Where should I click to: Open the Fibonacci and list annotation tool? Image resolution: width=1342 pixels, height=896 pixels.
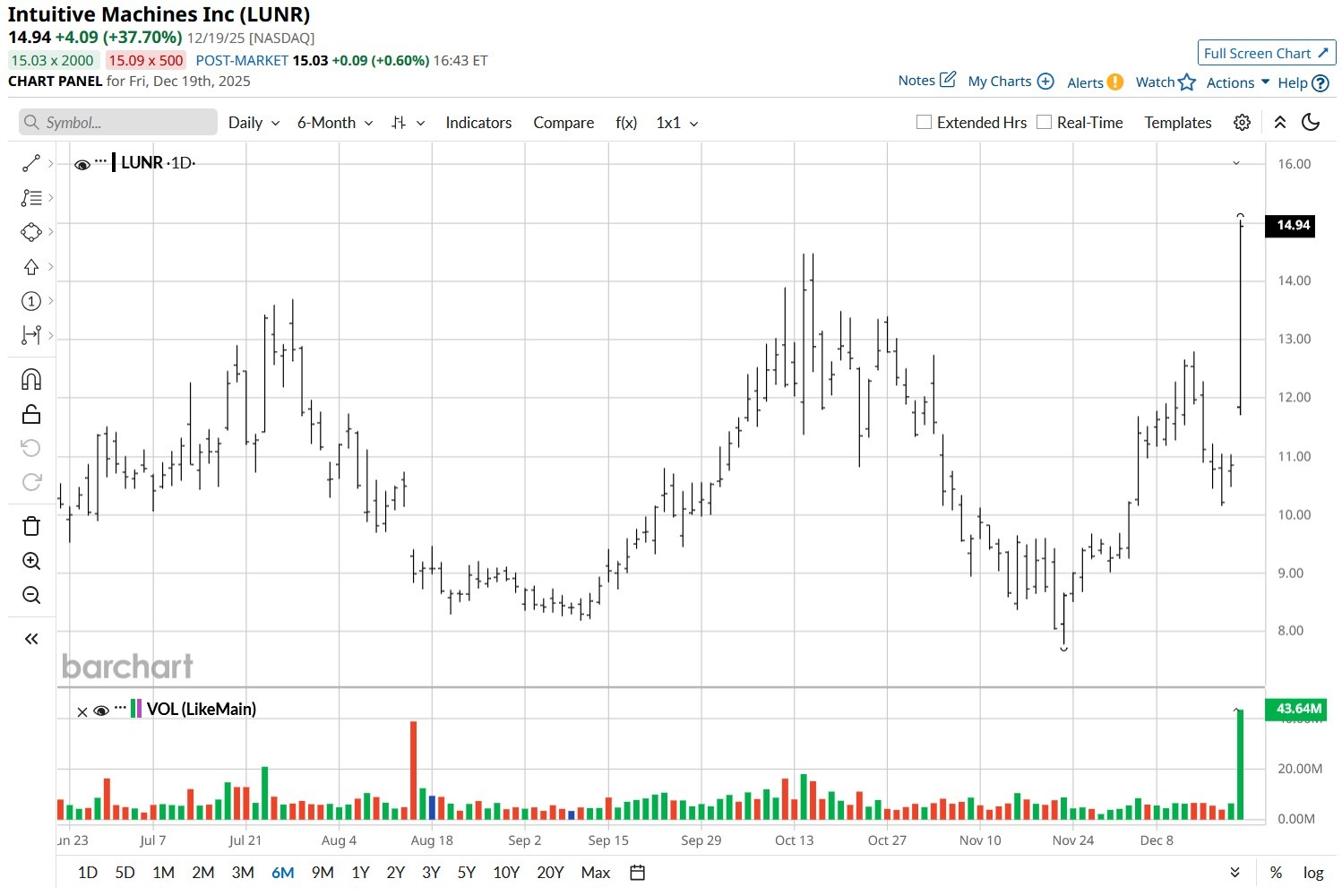coord(31,197)
